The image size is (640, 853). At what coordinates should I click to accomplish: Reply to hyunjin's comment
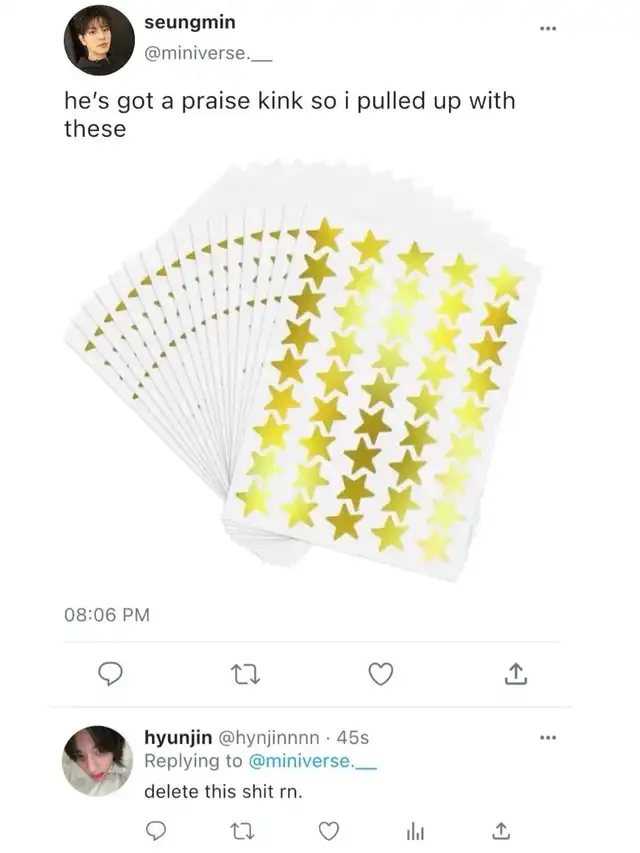pos(155,830)
